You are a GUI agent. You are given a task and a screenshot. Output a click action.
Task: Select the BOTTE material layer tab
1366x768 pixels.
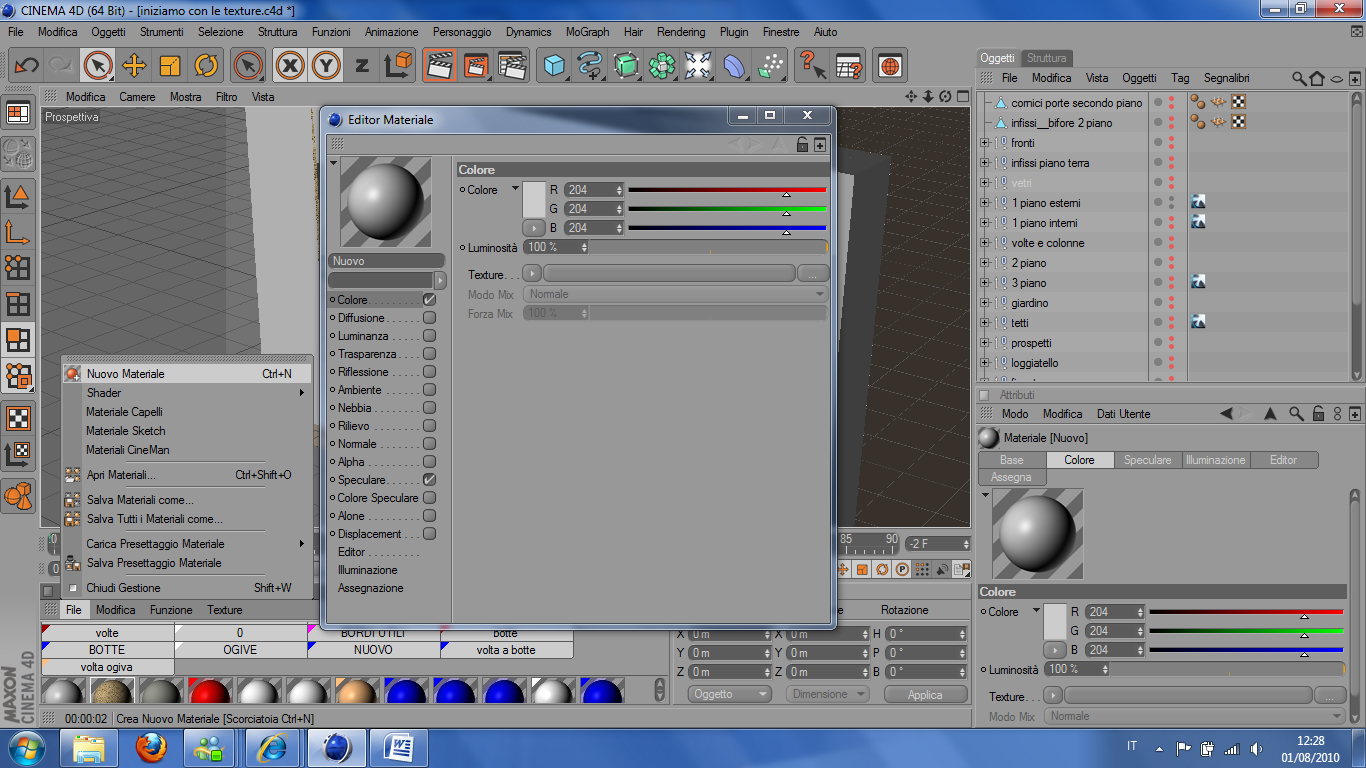point(107,650)
